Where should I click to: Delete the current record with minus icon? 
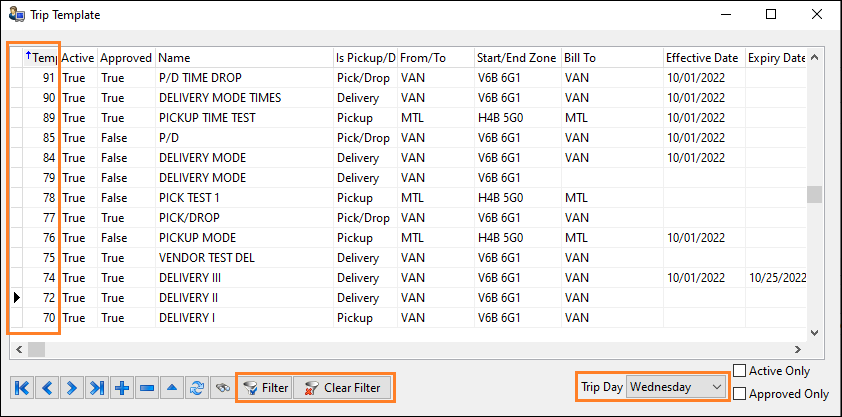point(147,388)
